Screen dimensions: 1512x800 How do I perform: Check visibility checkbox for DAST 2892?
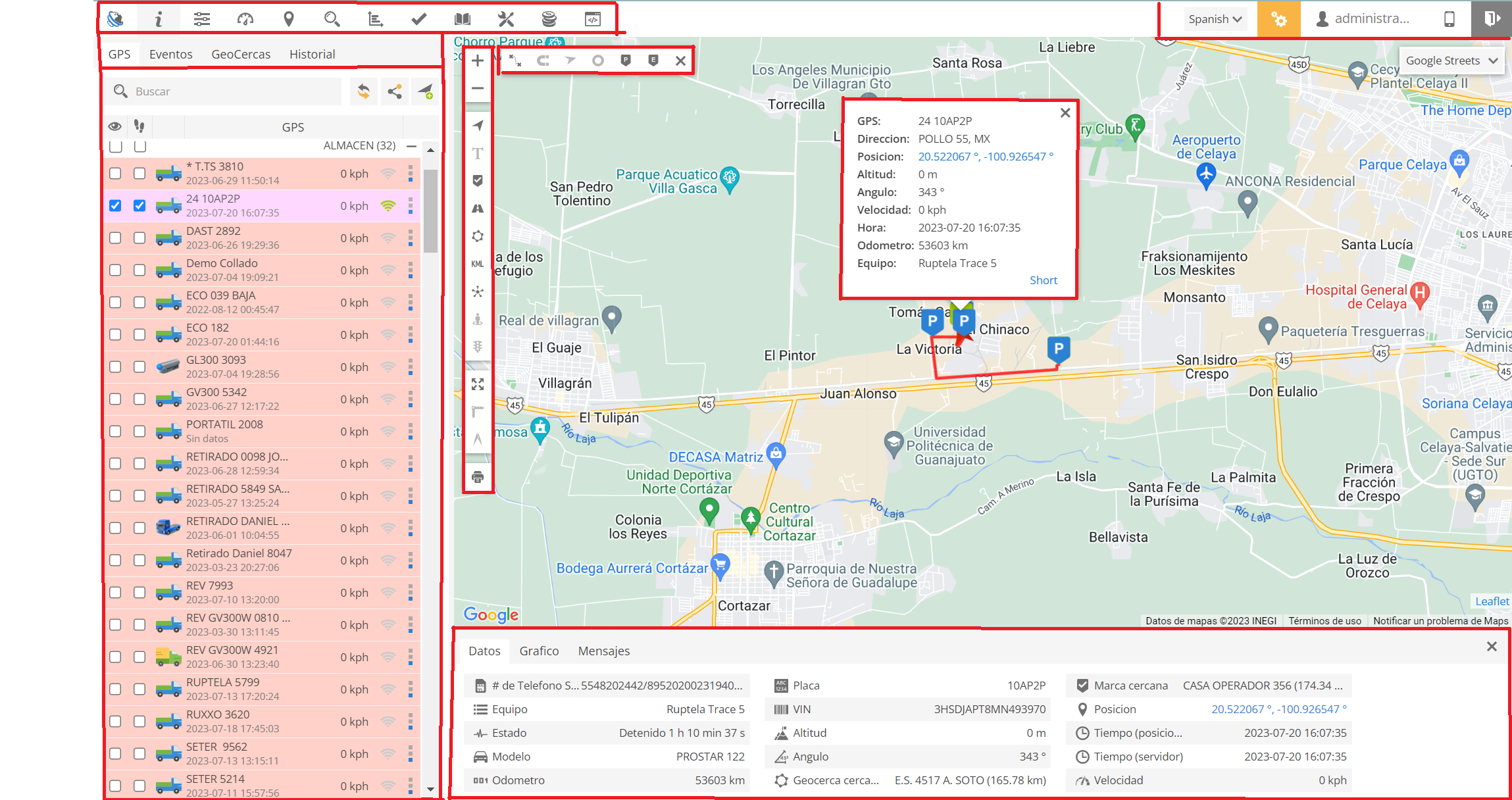click(x=115, y=238)
